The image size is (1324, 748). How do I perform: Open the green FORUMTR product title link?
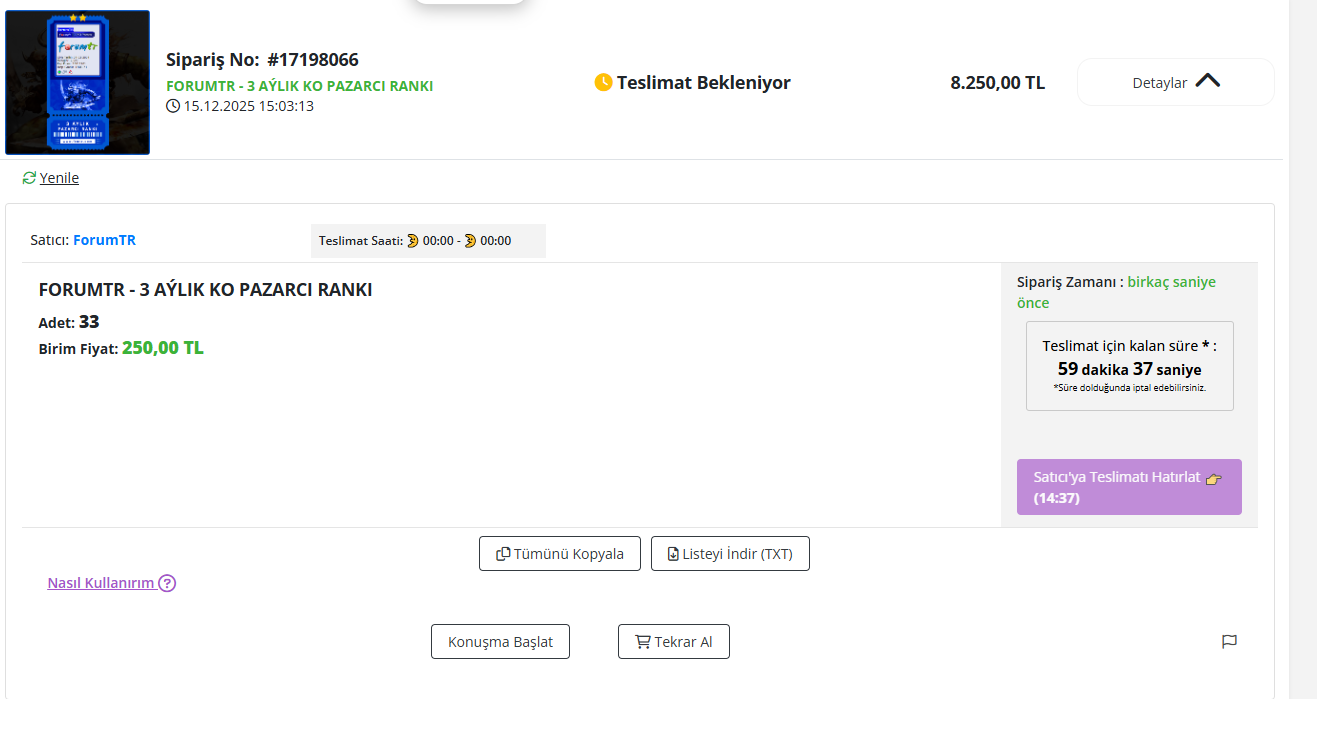[300, 86]
